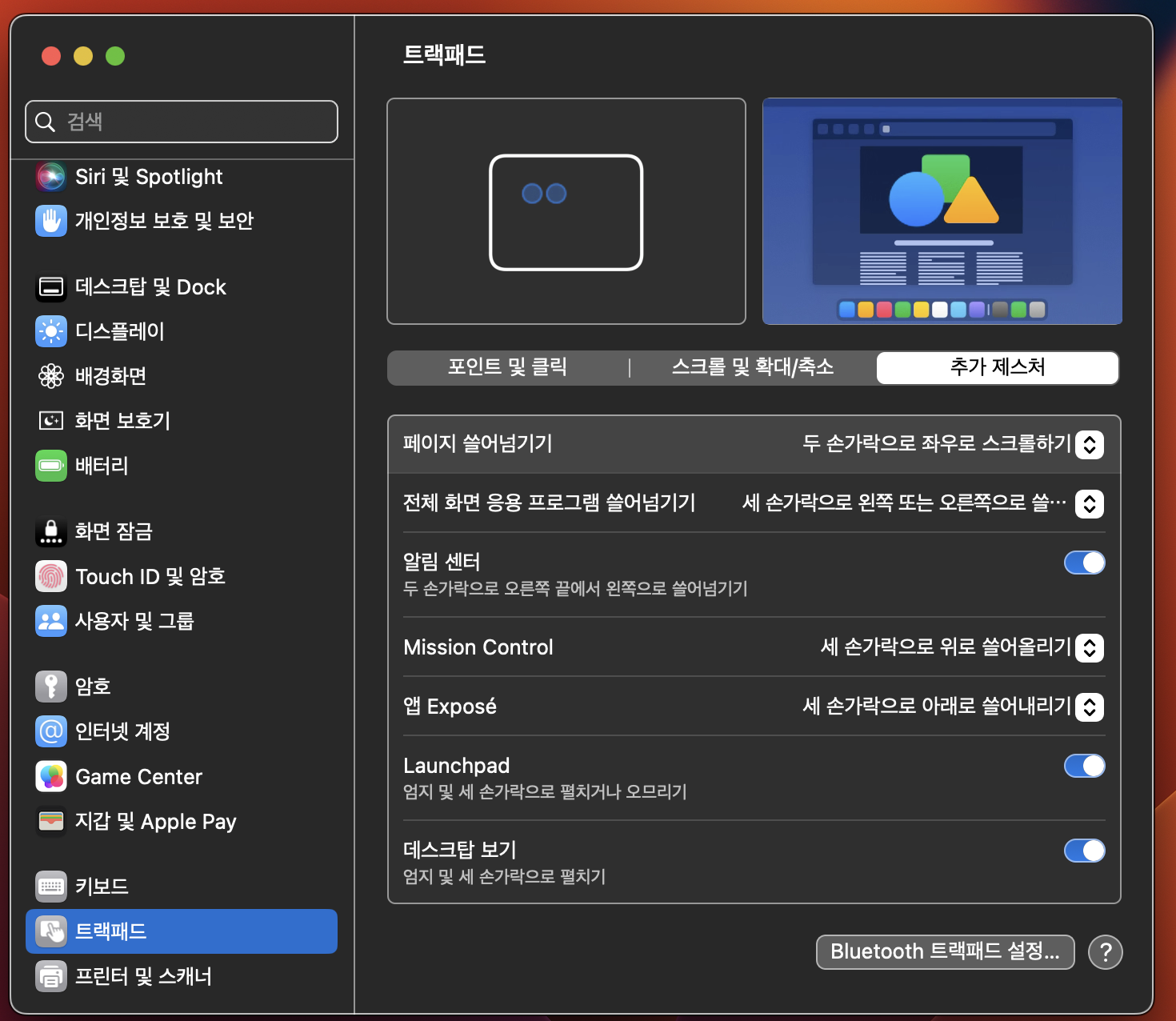
Task: Click the 배경화면 sidebar label
Action: [110, 376]
